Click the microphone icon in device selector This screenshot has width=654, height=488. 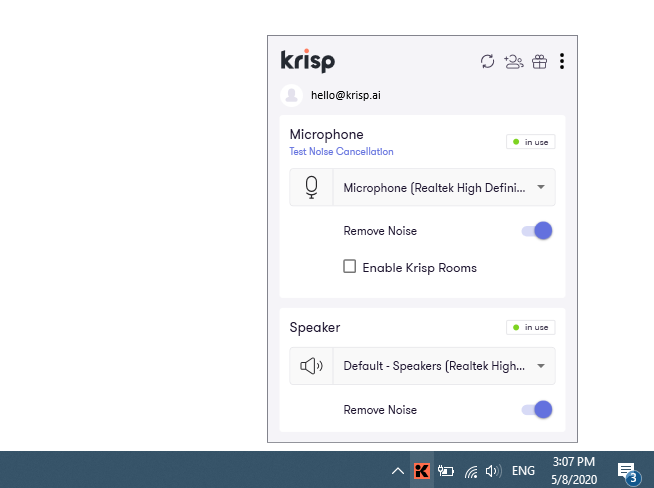[x=311, y=187]
